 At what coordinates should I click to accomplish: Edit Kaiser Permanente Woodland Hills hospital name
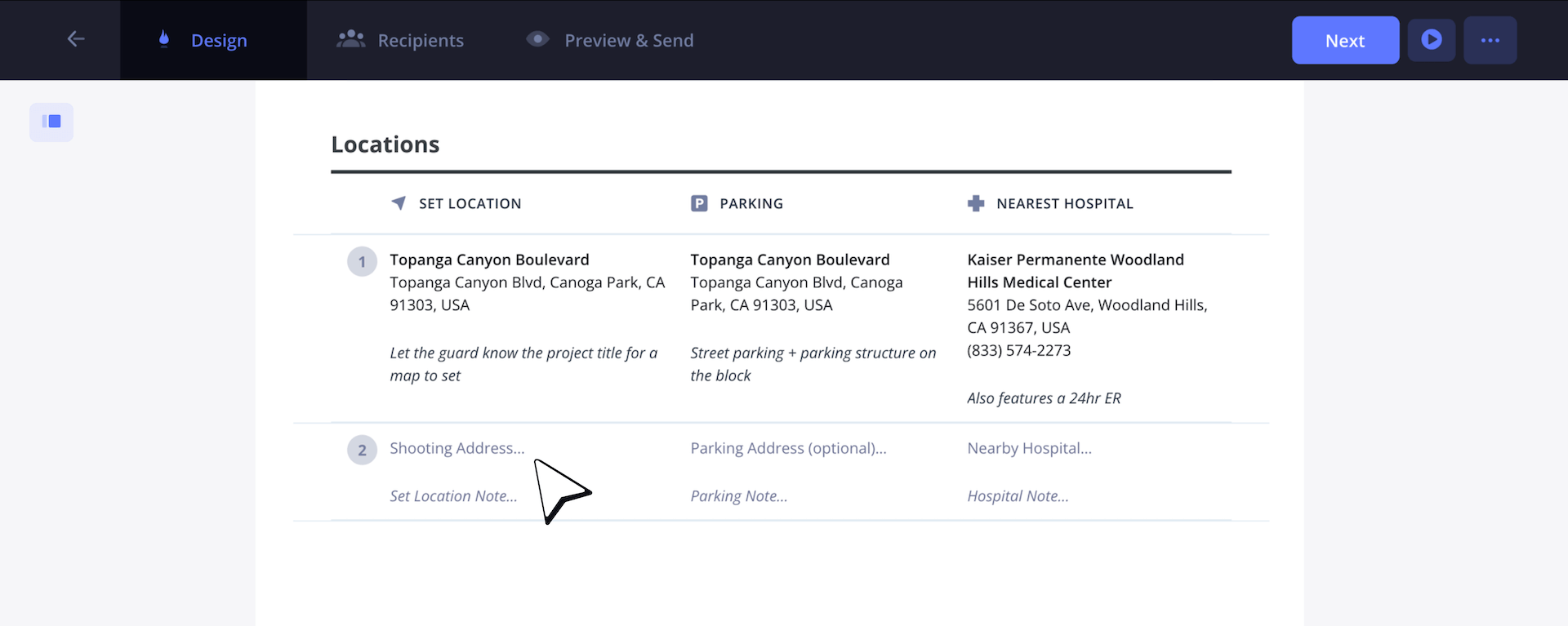(1075, 270)
